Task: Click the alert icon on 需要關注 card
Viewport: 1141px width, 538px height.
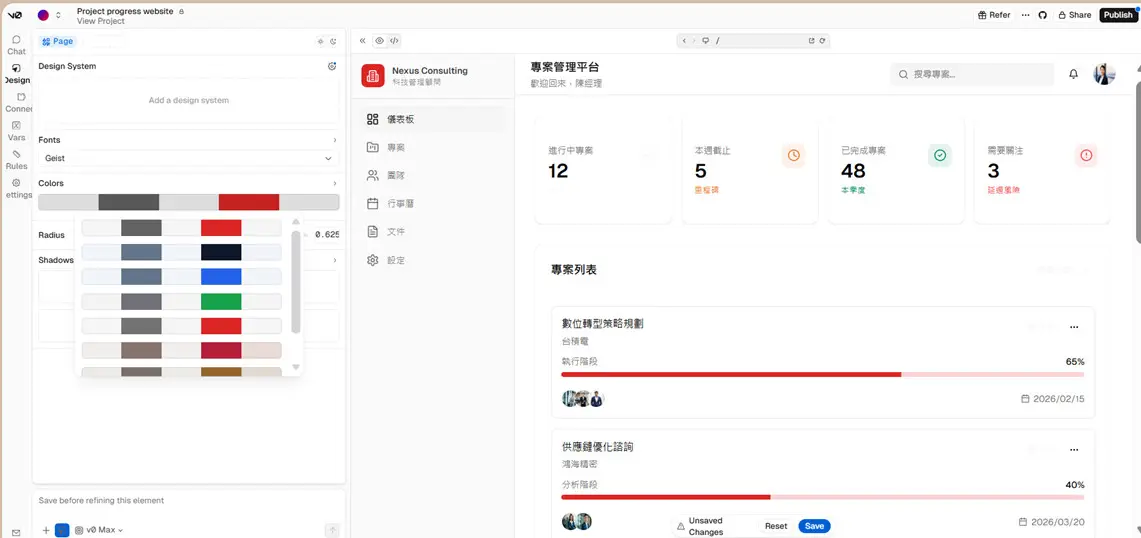Action: pos(1086,155)
